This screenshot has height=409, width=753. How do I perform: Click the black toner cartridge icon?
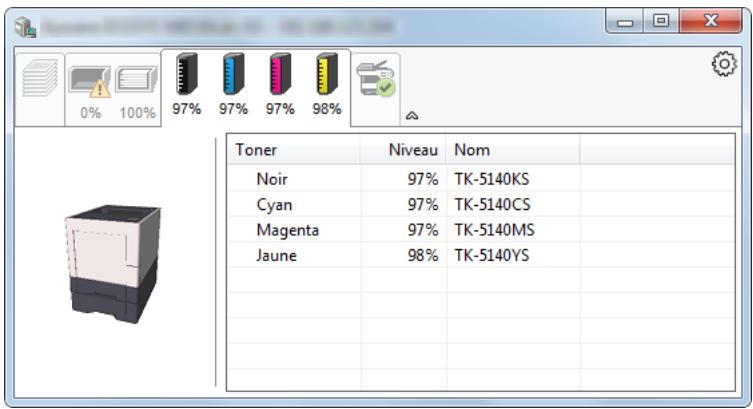click(x=186, y=74)
